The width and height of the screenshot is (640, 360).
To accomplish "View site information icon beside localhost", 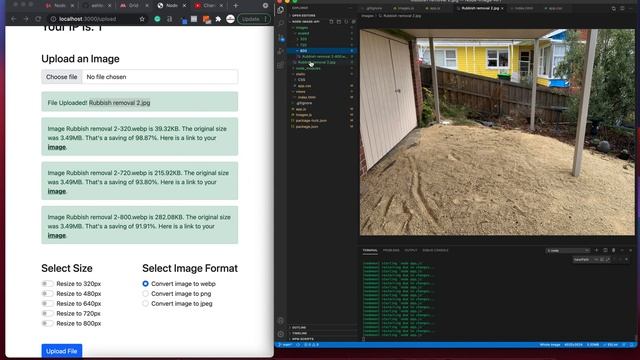I will point(53,19).
